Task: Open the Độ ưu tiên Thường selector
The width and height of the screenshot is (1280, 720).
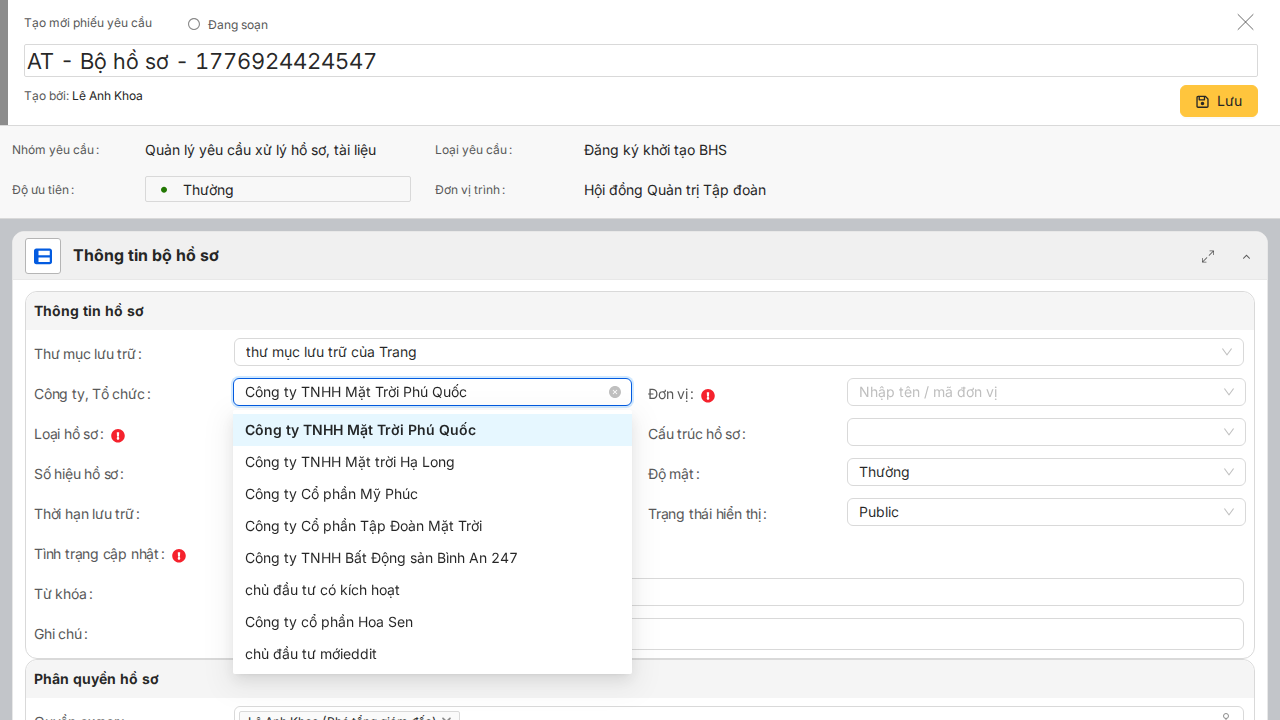Action: (278, 189)
